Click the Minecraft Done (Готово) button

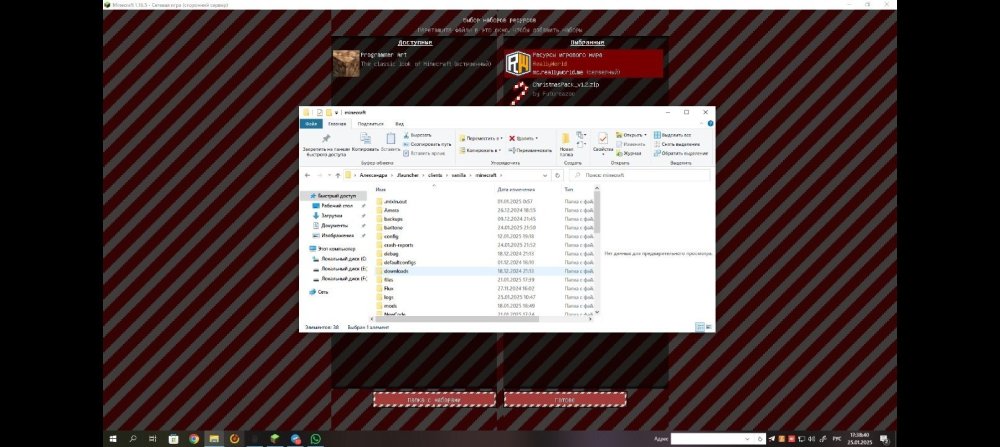point(565,400)
